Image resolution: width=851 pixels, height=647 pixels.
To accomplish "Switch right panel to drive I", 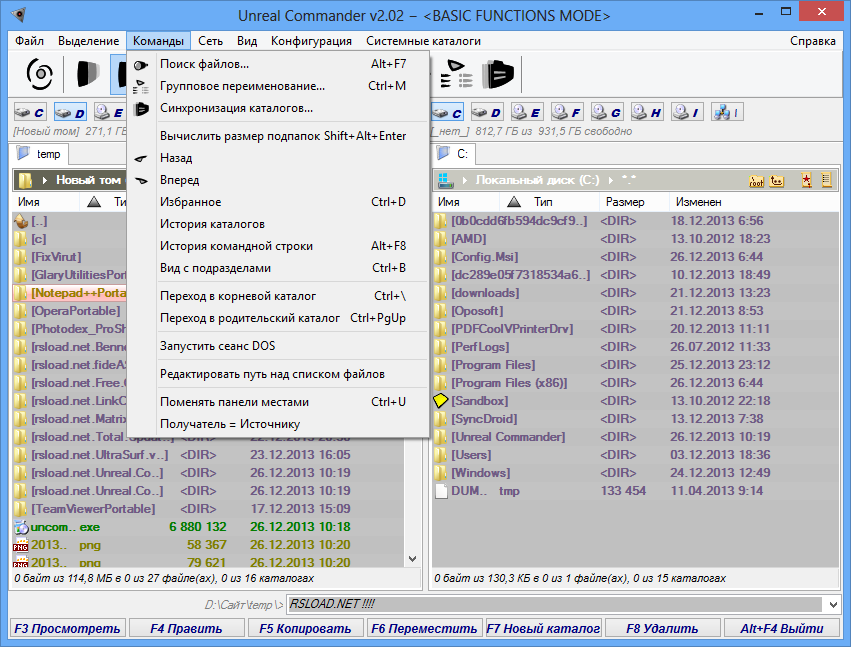I will click(688, 112).
